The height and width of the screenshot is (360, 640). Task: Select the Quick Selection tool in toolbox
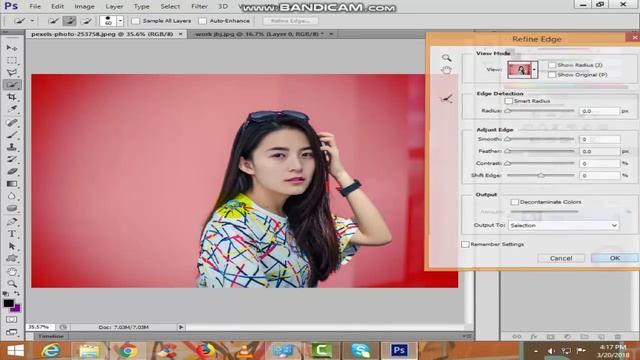pyautogui.click(x=12, y=85)
